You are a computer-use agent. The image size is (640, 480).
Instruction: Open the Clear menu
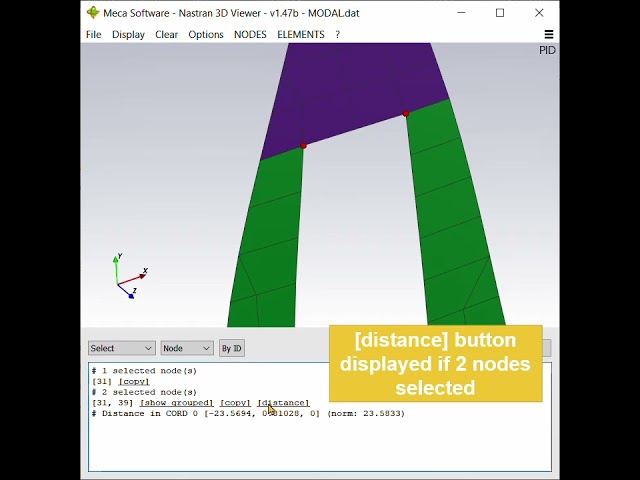pyautogui.click(x=166, y=35)
